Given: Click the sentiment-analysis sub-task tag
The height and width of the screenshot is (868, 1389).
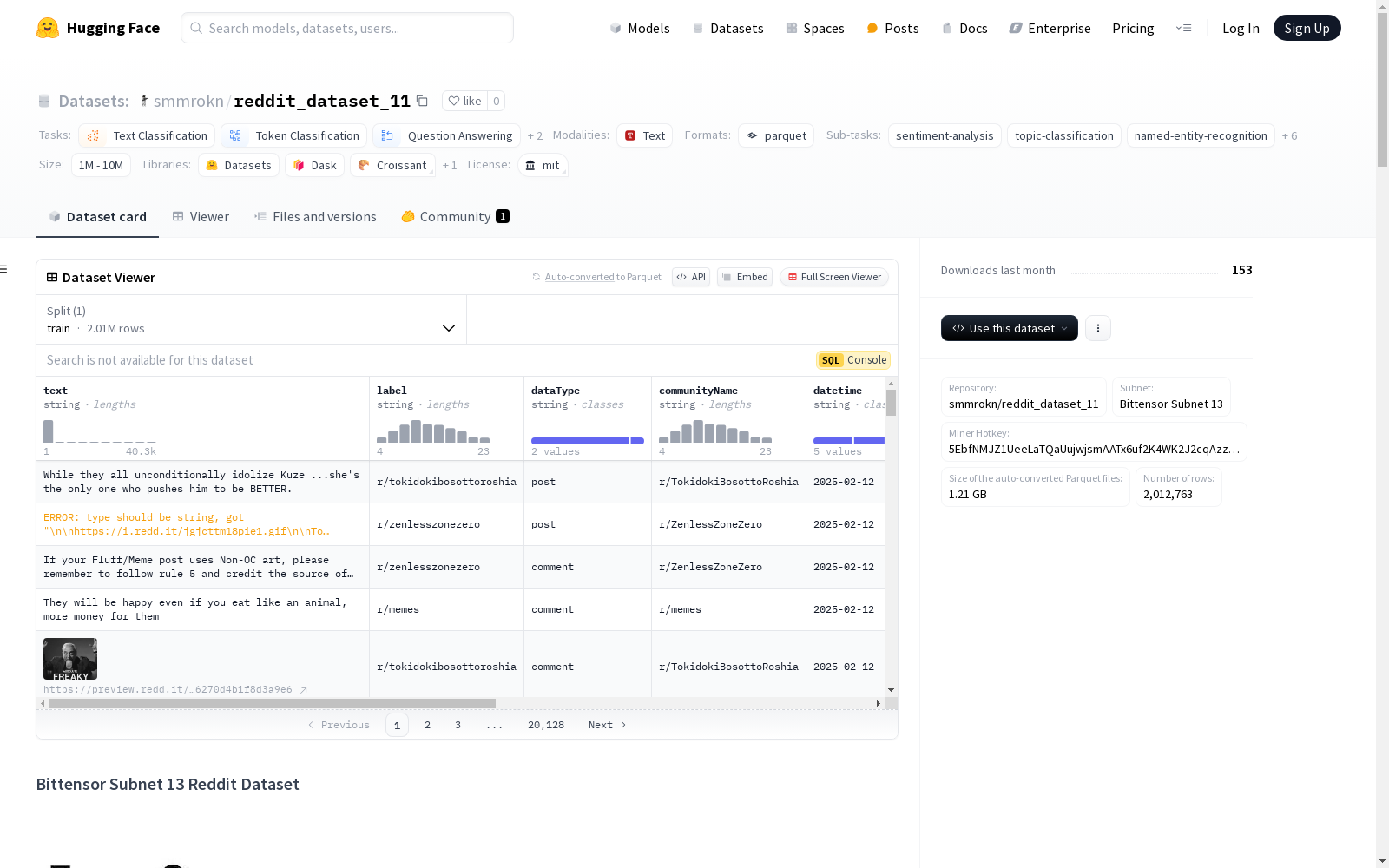Looking at the screenshot, I should click(x=945, y=135).
